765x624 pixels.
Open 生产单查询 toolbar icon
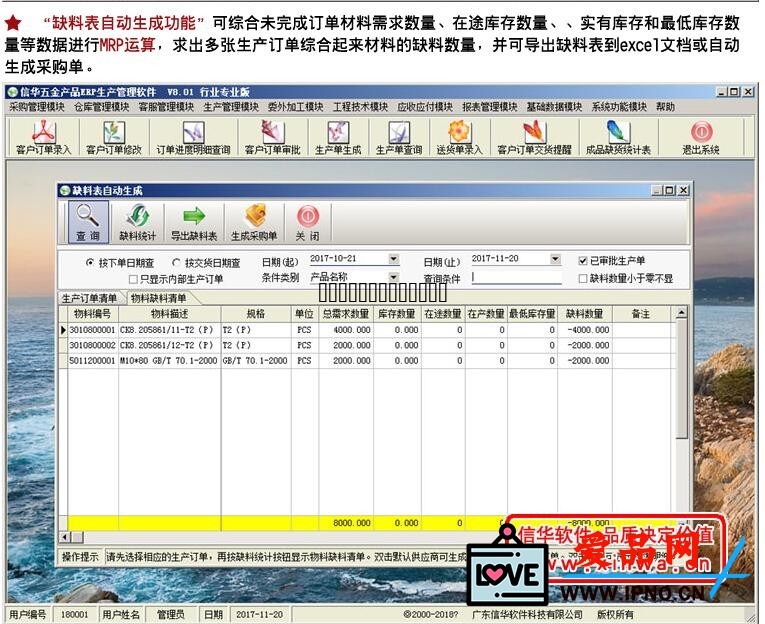click(x=399, y=137)
